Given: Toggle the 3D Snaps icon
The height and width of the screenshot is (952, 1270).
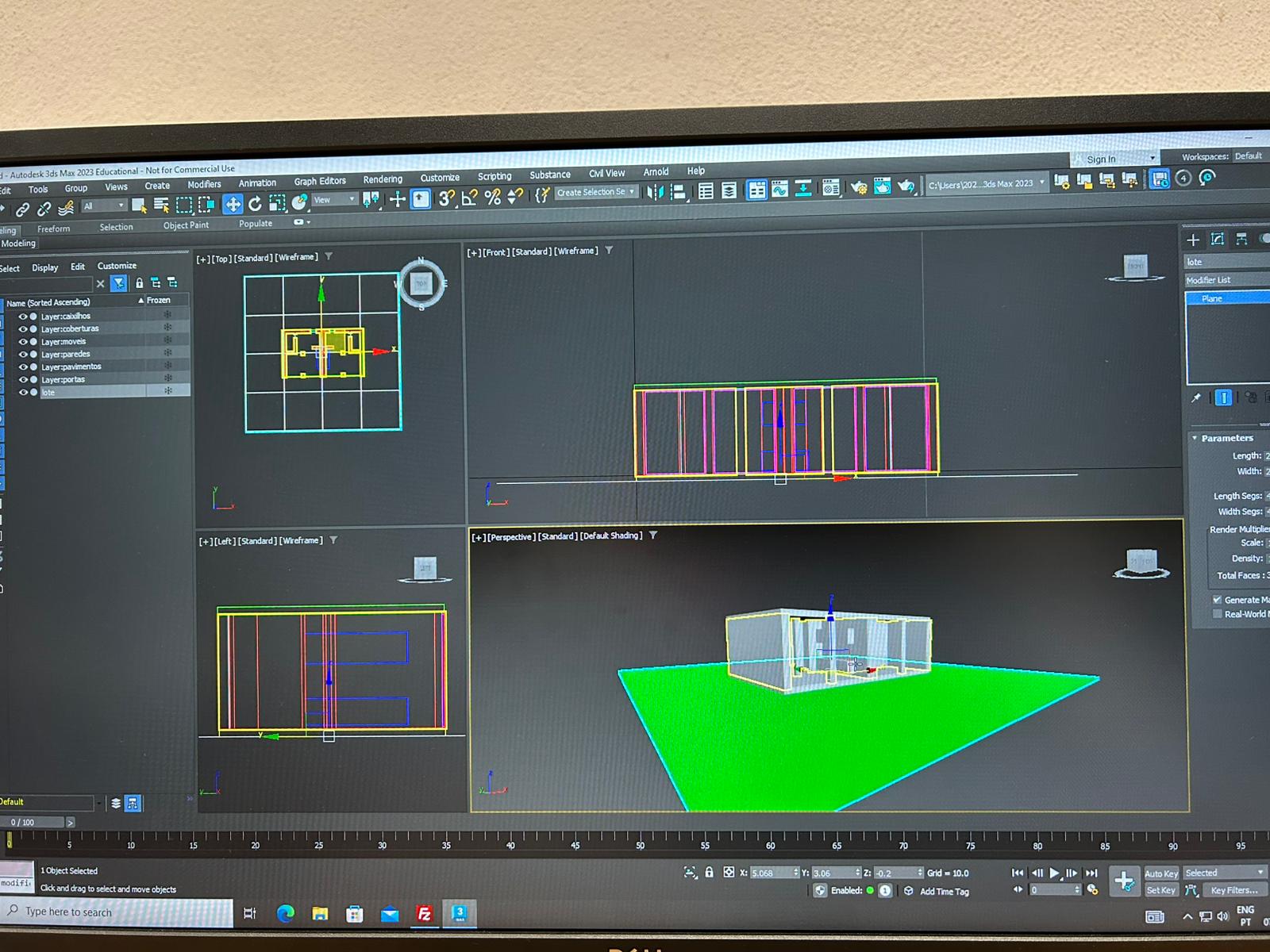Looking at the screenshot, I should coord(446,198).
